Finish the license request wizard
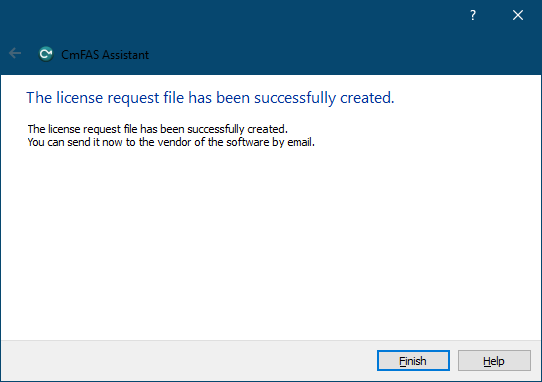The image size is (542, 382). [413, 361]
